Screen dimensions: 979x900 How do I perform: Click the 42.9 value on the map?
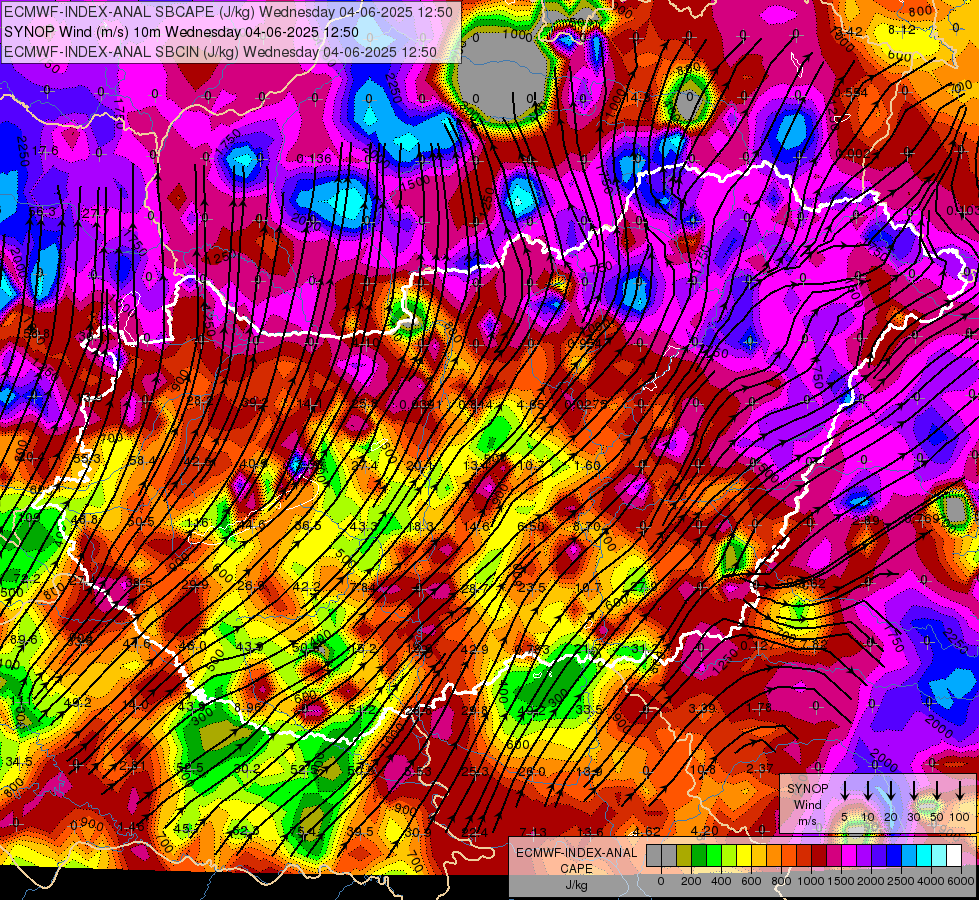coord(474,649)
